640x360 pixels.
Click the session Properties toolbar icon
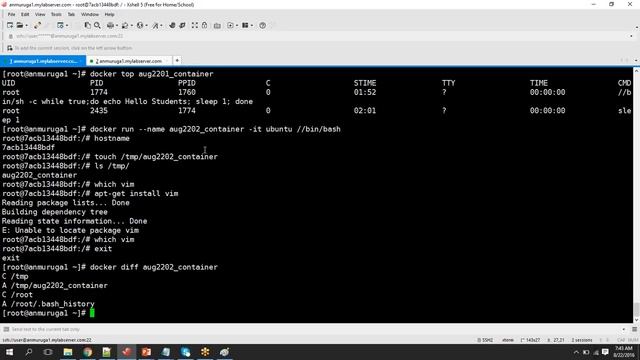(x=60, y=25)
